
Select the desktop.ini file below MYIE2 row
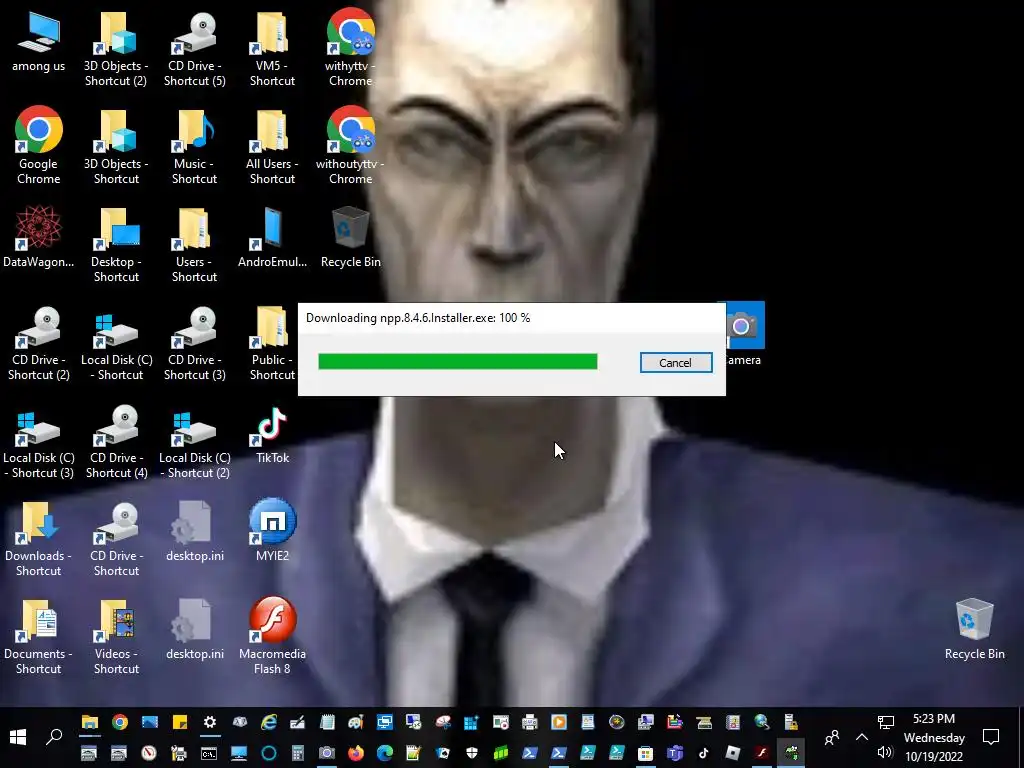195,628
